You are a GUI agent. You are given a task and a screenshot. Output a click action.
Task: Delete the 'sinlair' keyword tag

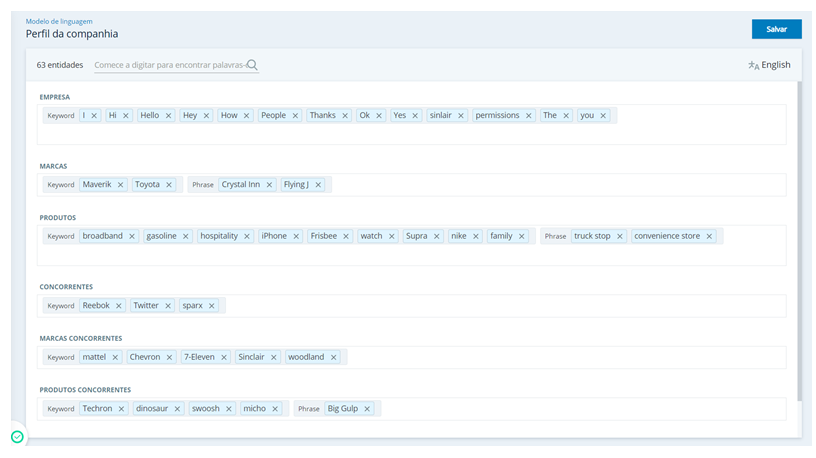pos(461,116)
